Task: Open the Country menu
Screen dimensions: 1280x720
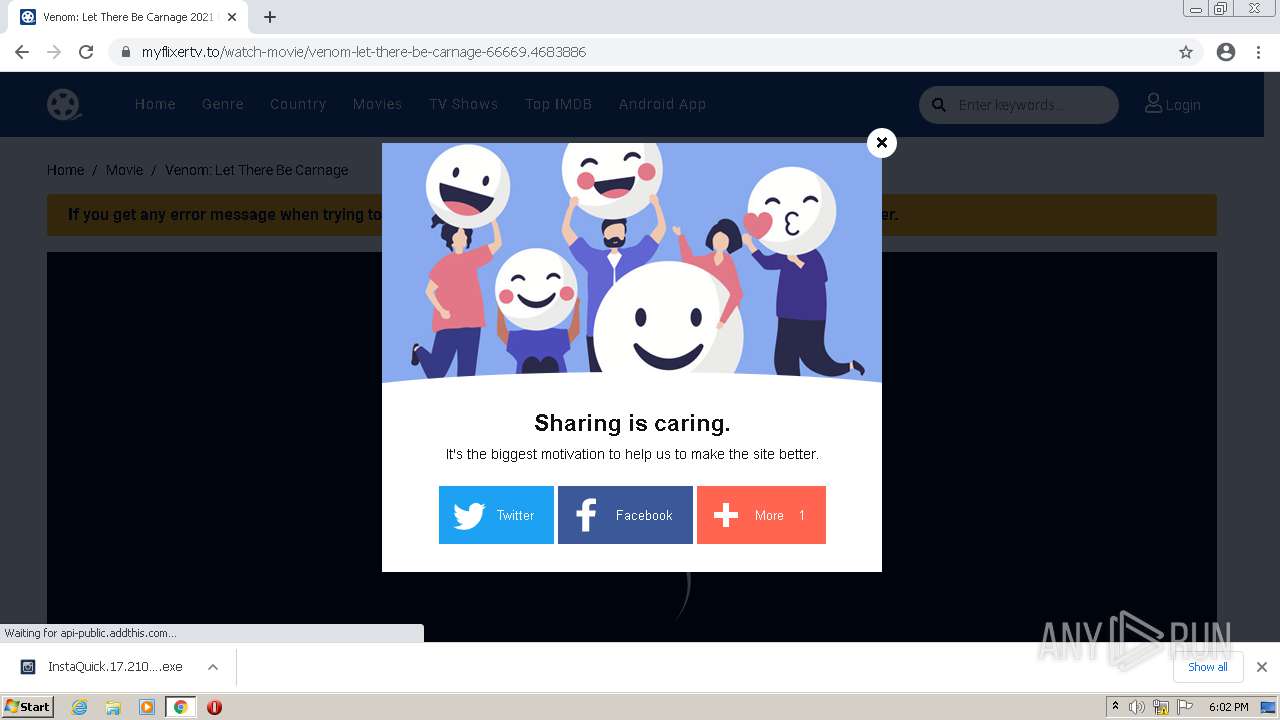Action: click(298, 104)
